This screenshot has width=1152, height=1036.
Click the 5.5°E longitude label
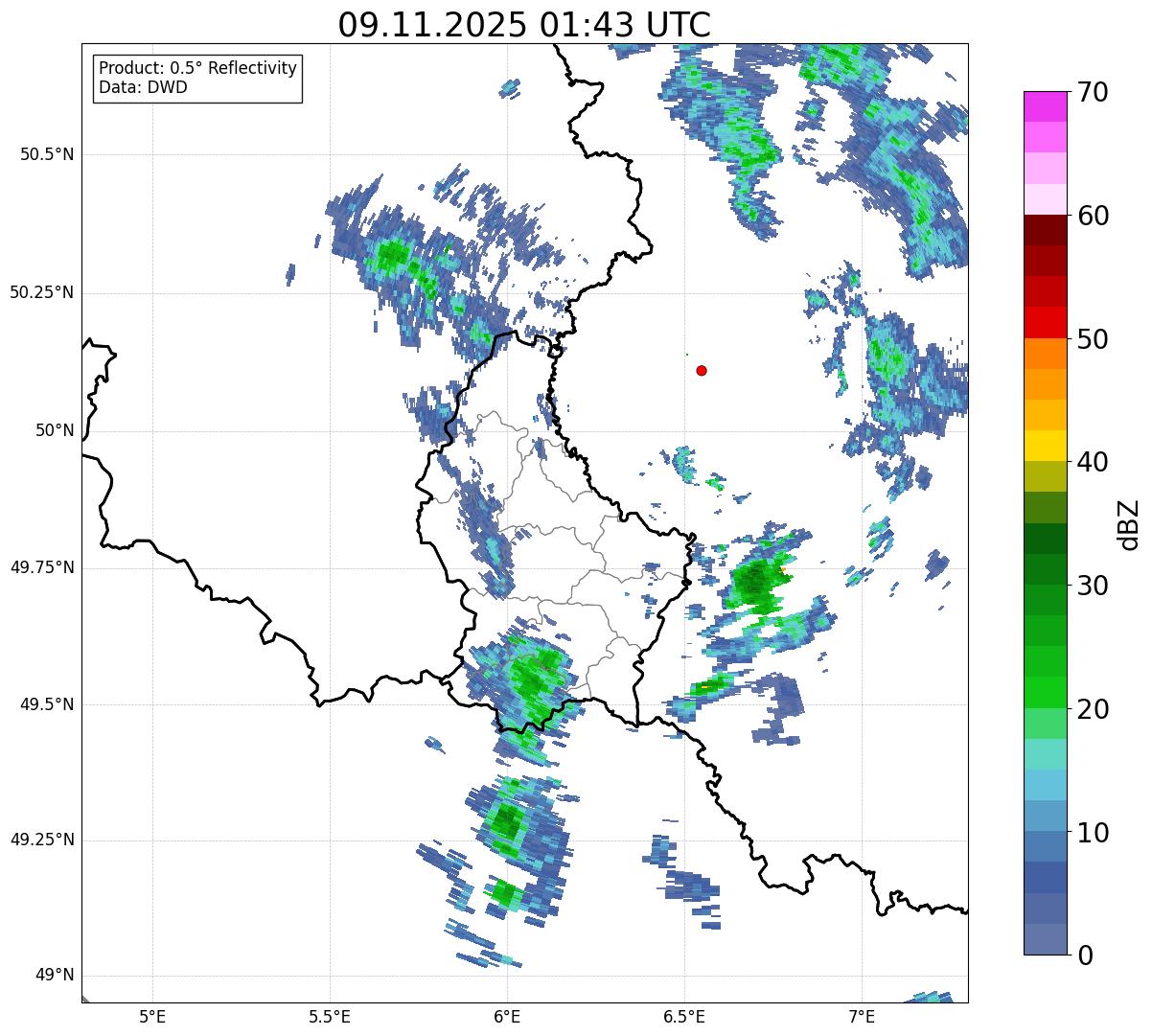330,1016
